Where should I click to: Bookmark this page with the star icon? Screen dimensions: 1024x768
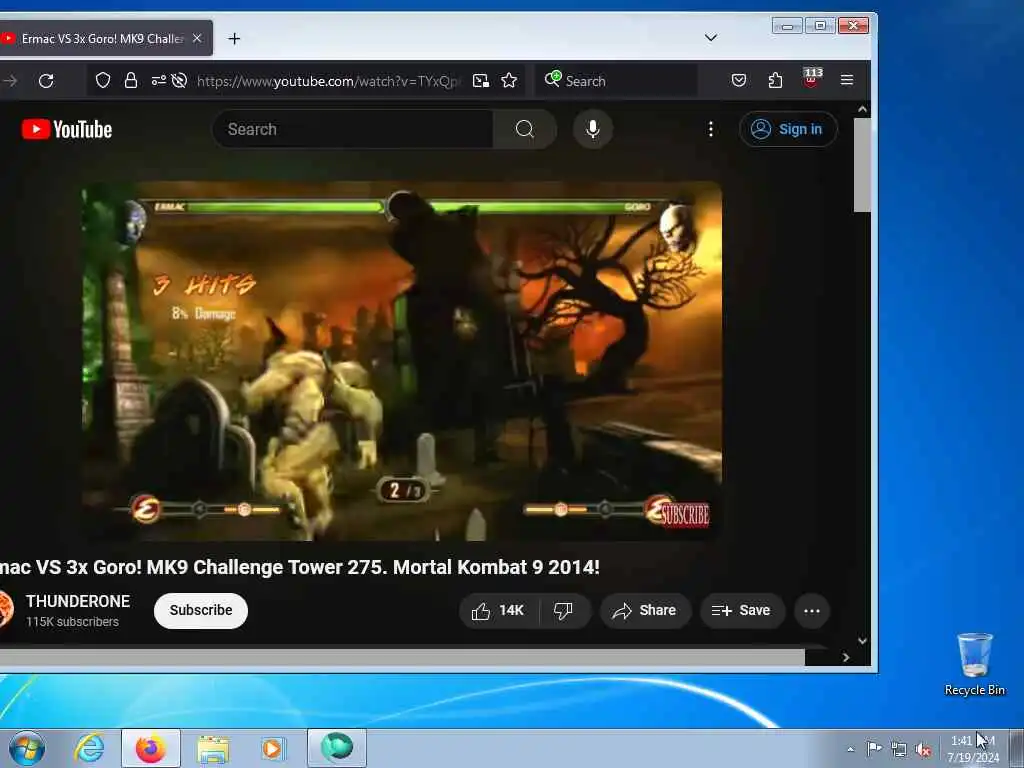coord(509,80)
